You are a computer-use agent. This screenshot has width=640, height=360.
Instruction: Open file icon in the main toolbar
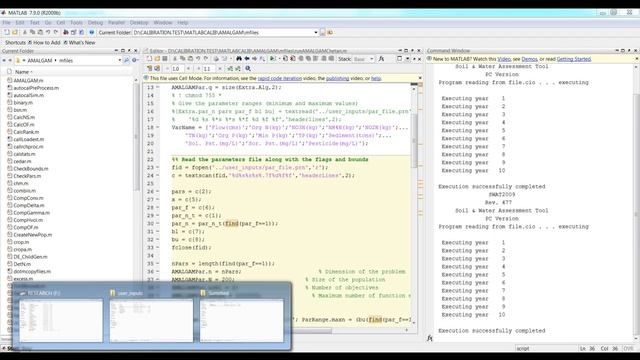(x=15, y=32)
